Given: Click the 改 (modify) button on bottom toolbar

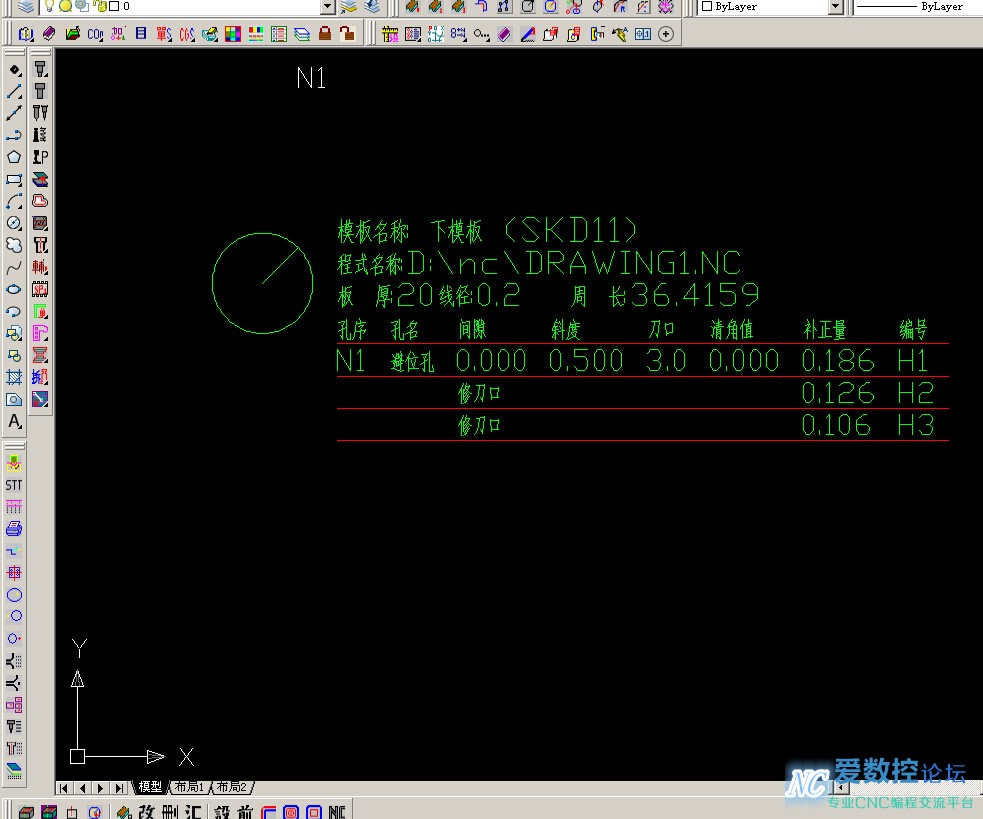Looking at the screenshot, I should 147,812.
